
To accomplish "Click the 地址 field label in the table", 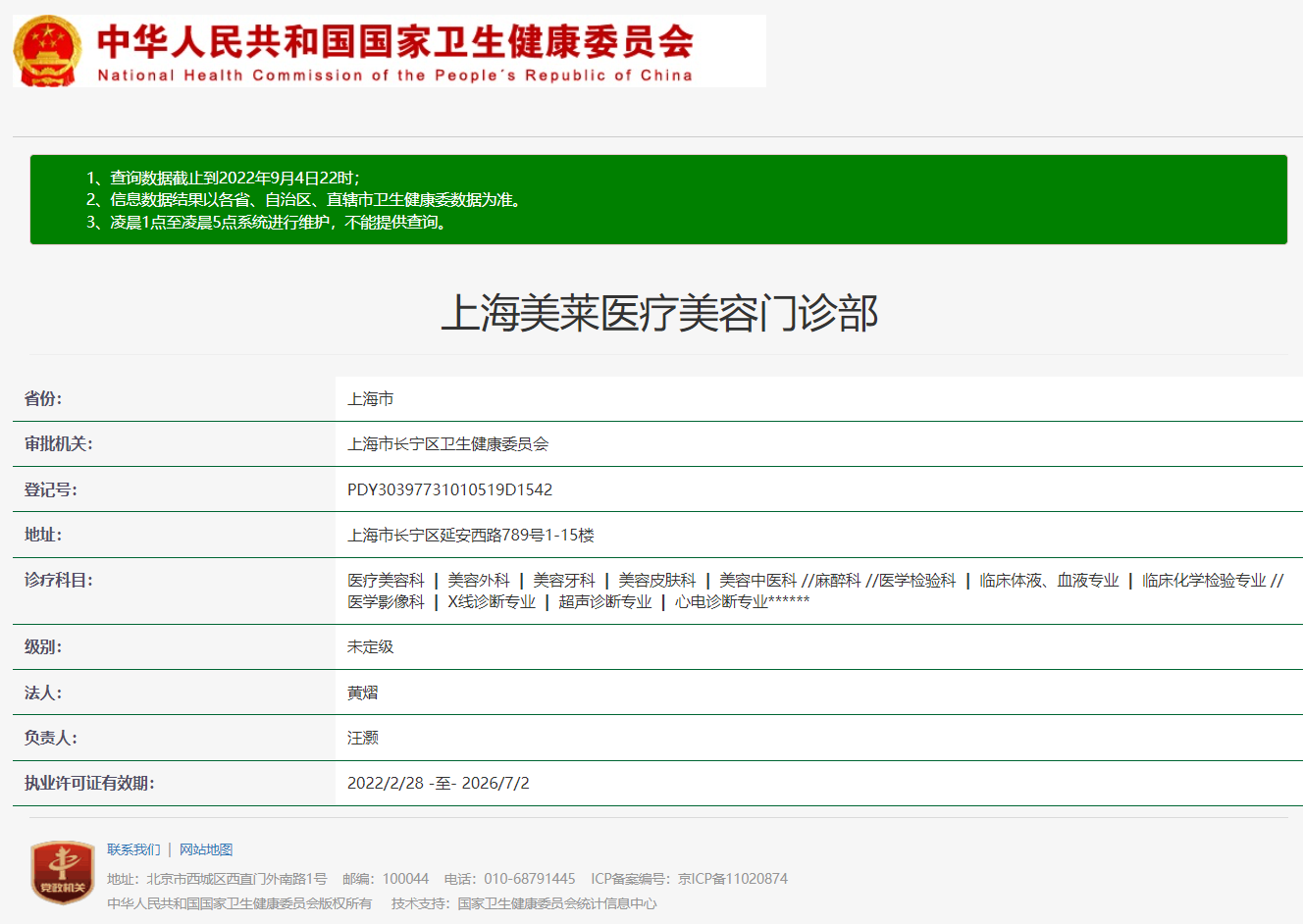I will (43, 535).
